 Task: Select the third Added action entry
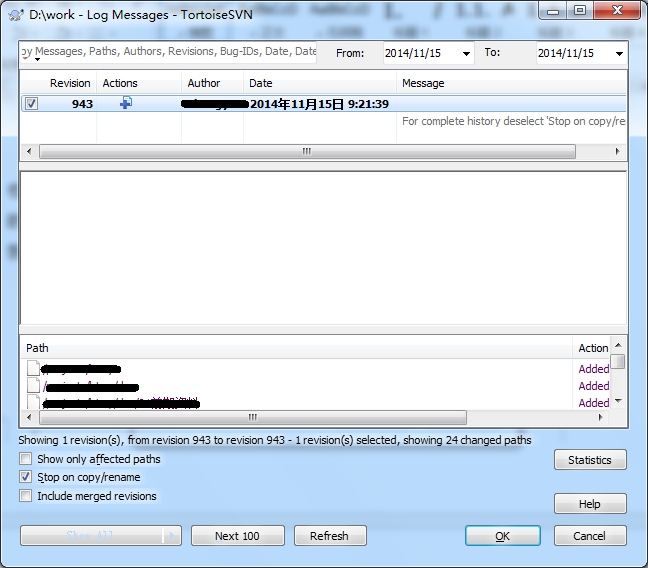[593, 403]
